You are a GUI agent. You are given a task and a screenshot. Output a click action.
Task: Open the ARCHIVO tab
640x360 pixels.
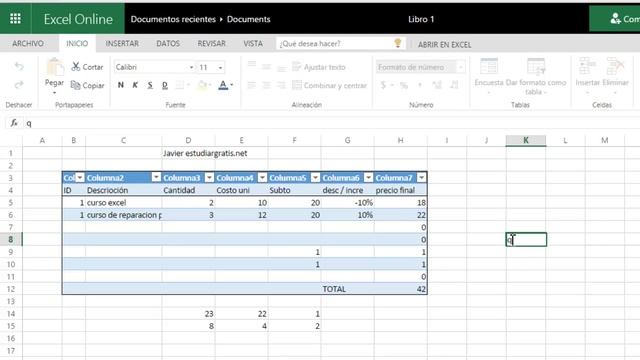click(28, 43)
